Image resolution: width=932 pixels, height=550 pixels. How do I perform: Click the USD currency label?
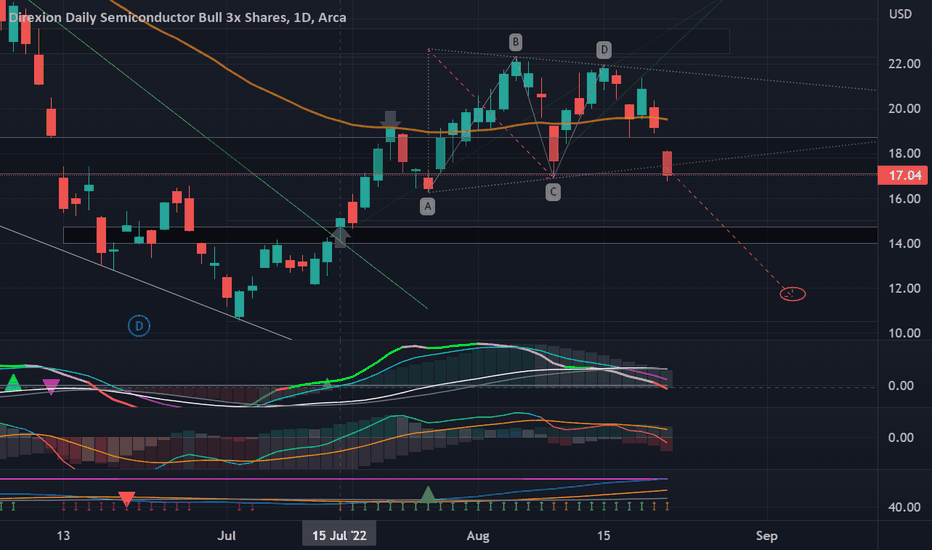900,14
